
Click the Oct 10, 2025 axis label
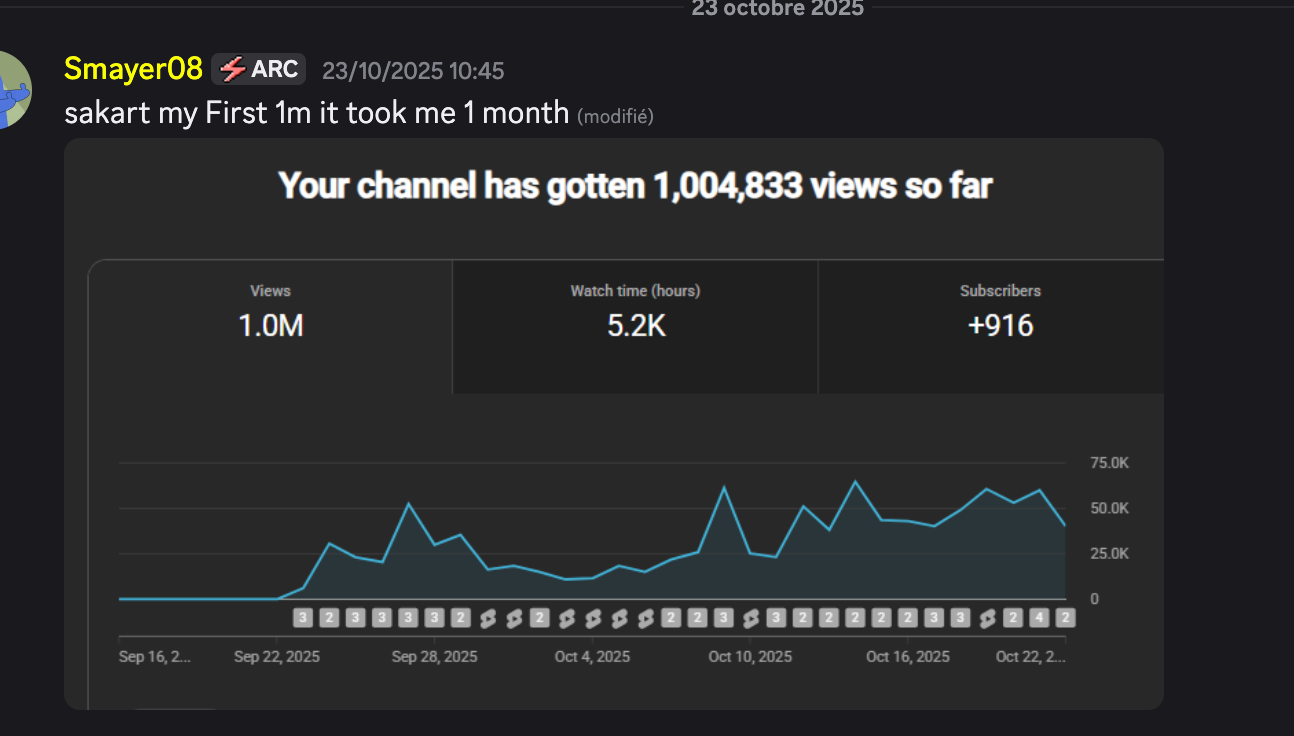point(750,657)
